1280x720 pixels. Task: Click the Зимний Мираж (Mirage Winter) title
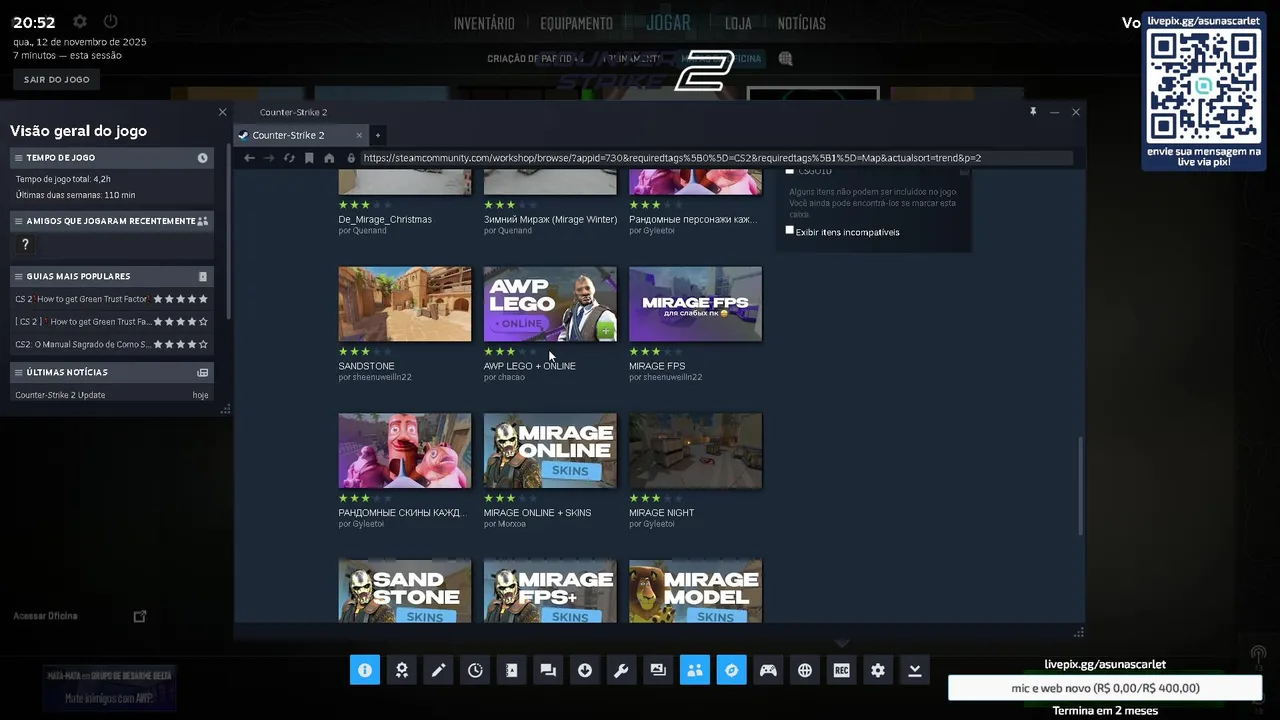coord(550,219)
